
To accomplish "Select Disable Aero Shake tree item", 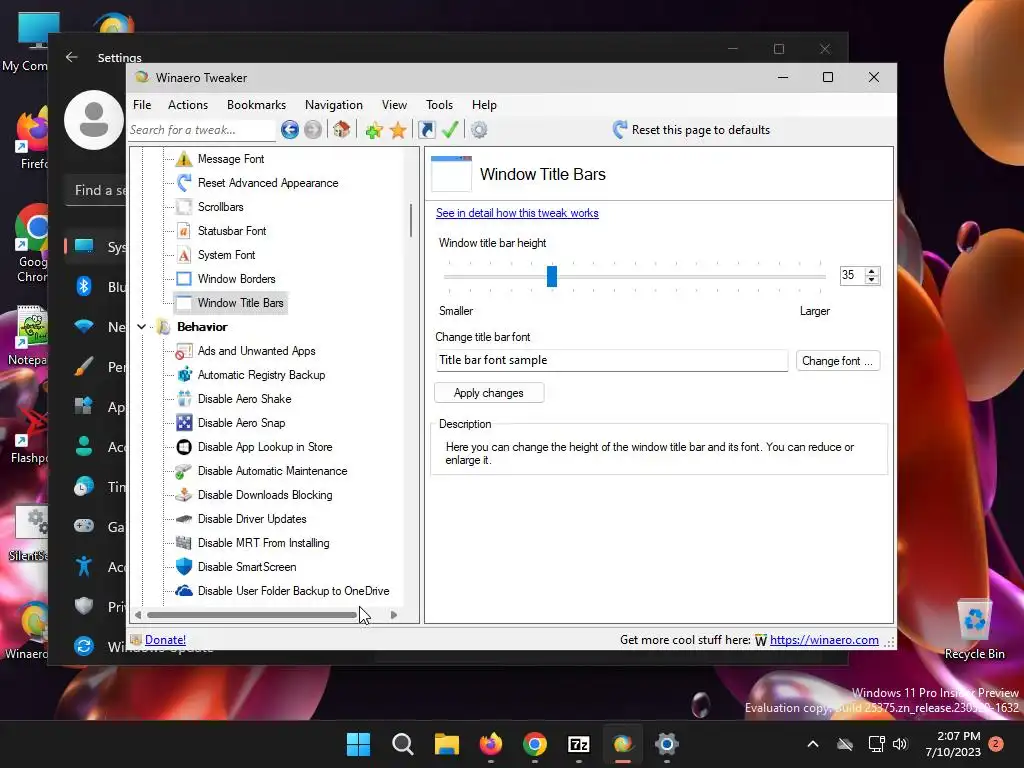I will [244, 399].
